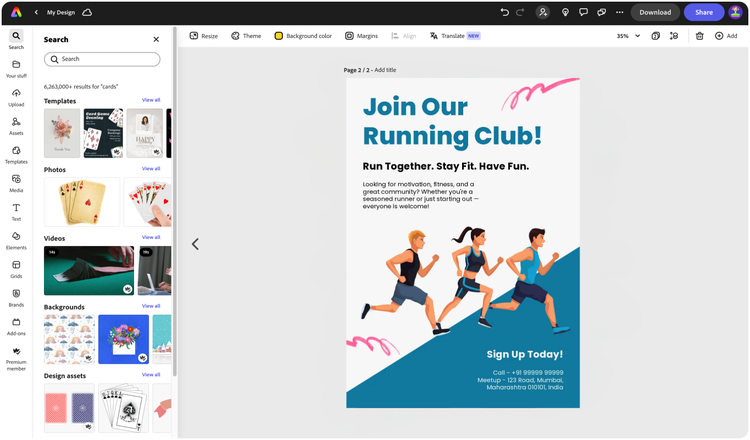The height and width of the screenshot is (440, 750).
Task: Click the page layers icon beside trash
Action: tap(674, 36)
